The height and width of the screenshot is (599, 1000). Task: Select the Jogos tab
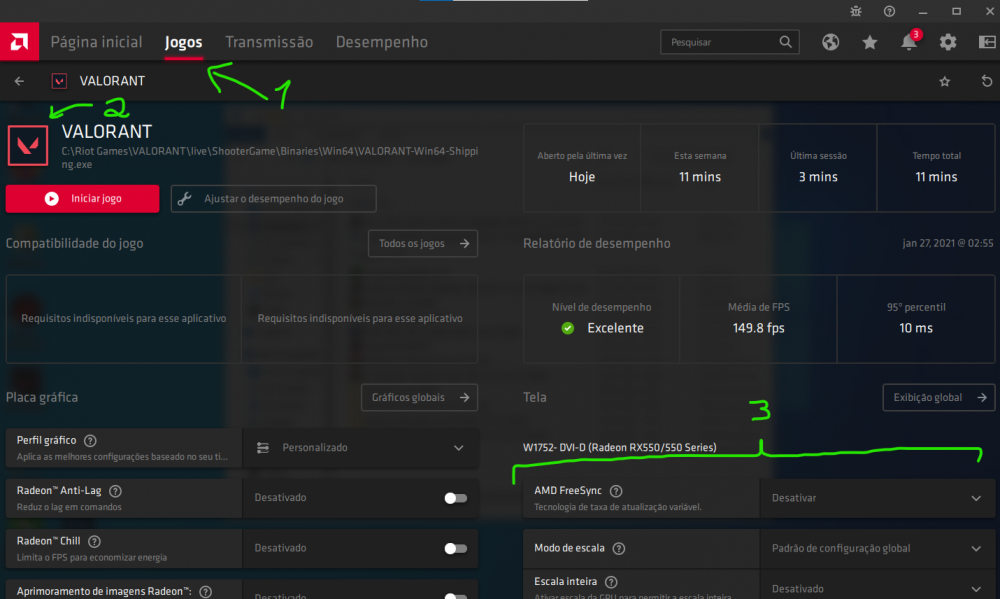(x=184, y=42)
